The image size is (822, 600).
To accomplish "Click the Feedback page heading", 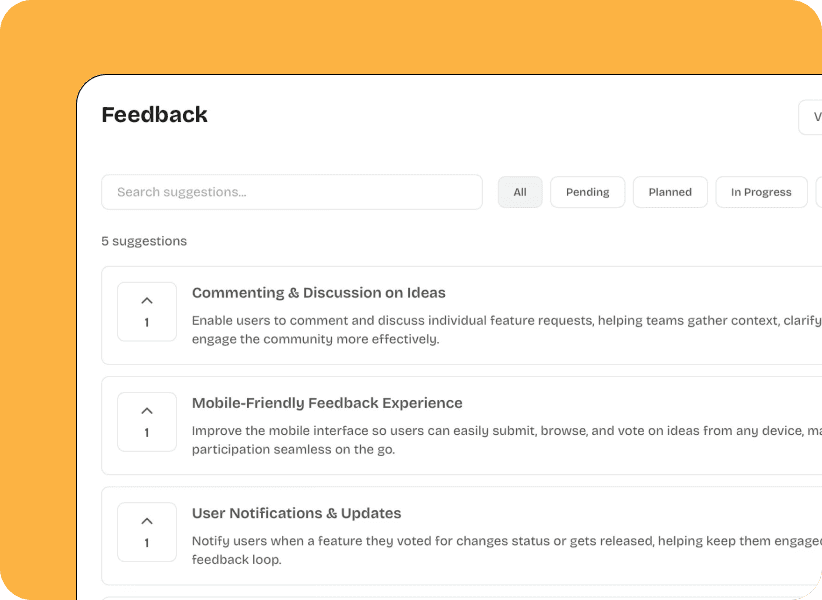I will click(x=154, y=114).
